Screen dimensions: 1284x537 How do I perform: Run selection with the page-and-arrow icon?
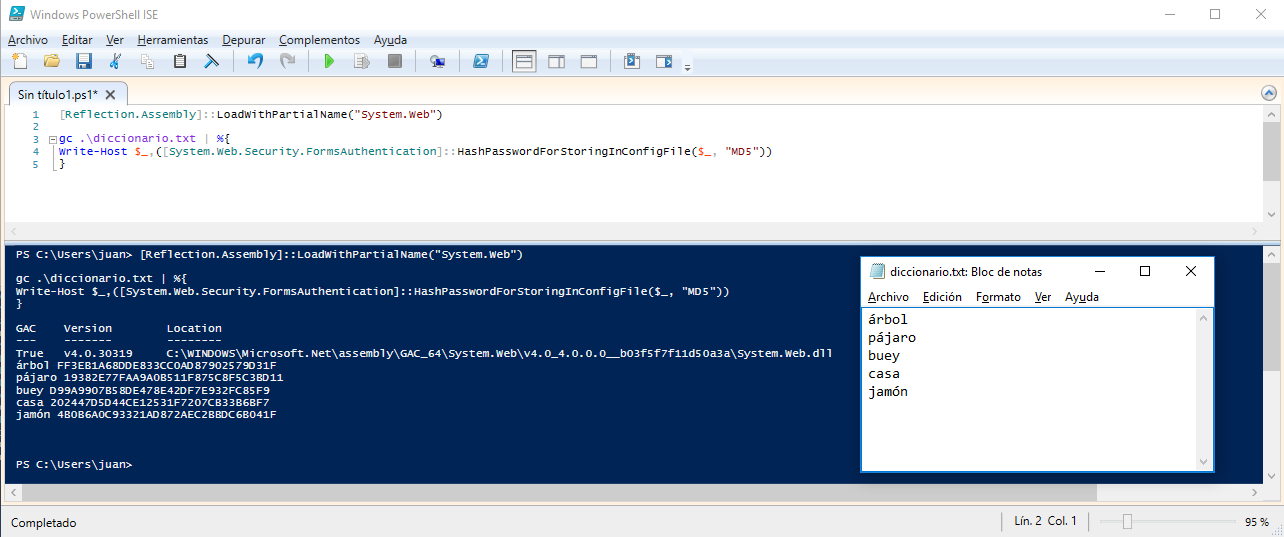(x=362, y=61)
